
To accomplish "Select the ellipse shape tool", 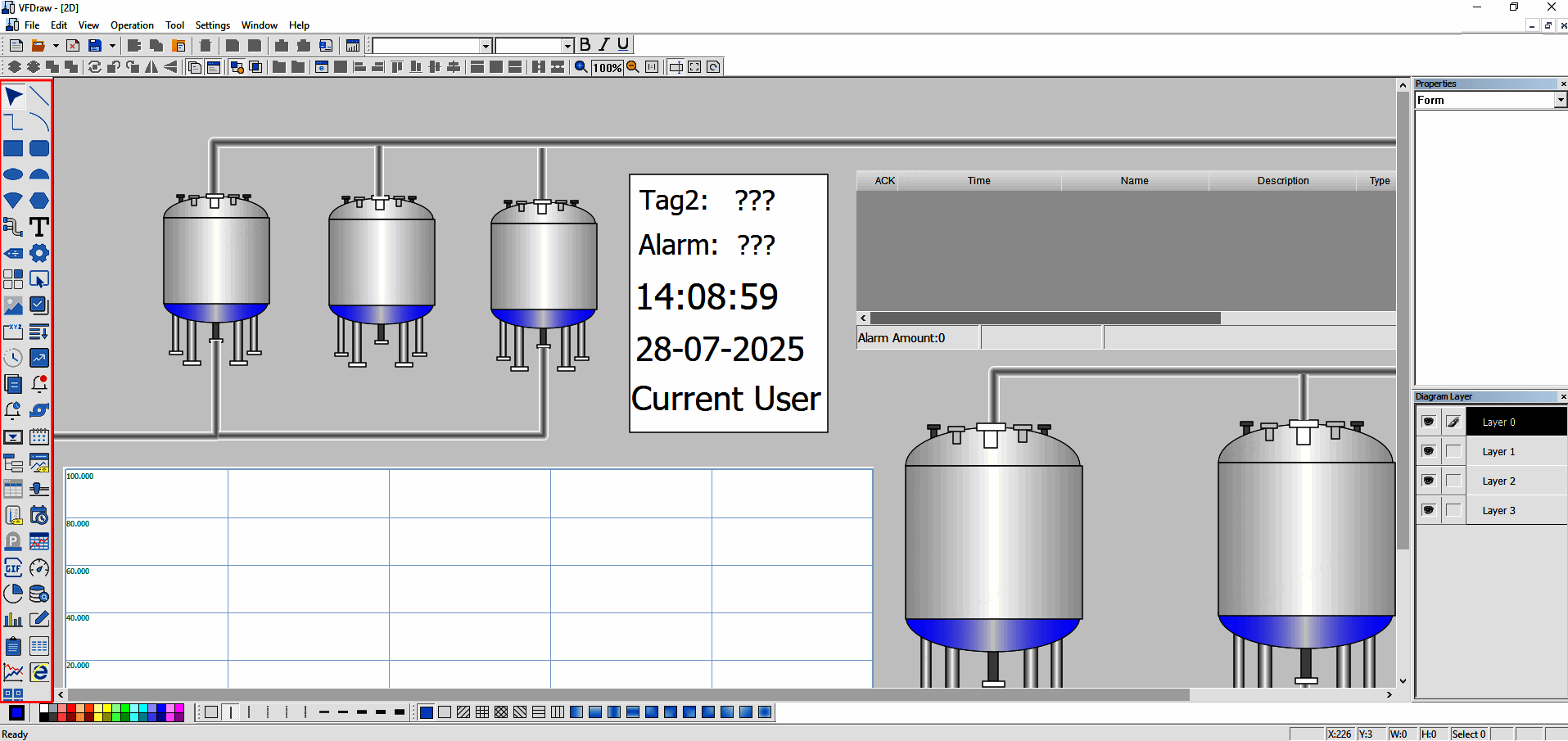I will (x=13, y=174).
